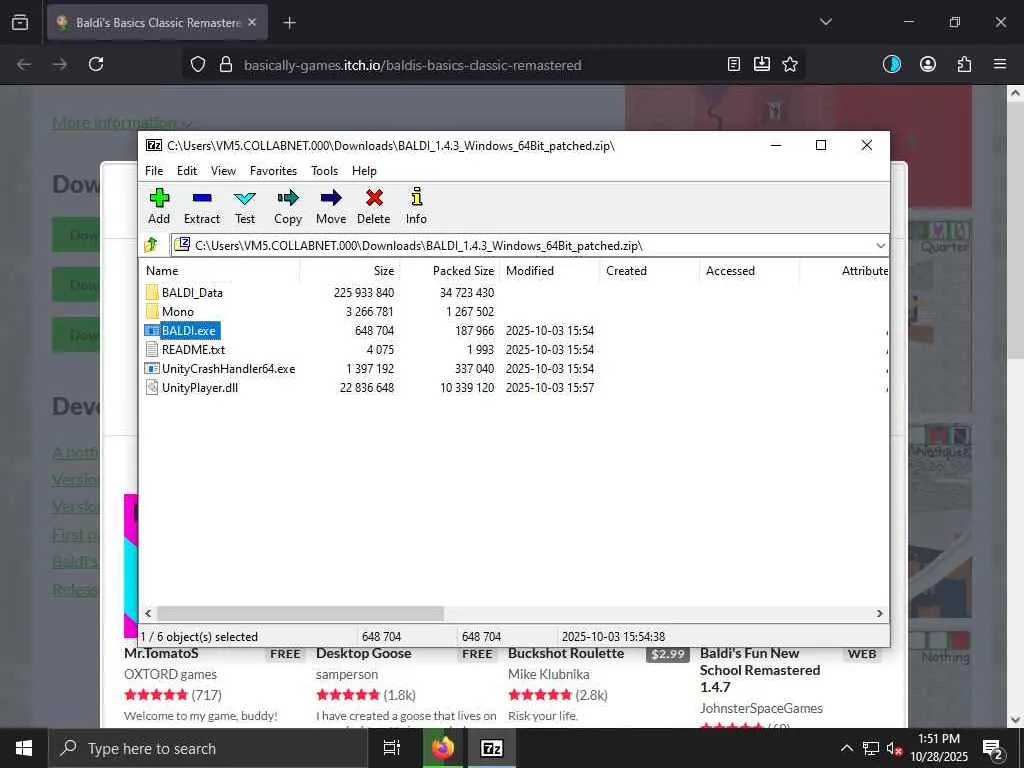
Task: Open the Favorites menu
Action: tap(273, 170)
